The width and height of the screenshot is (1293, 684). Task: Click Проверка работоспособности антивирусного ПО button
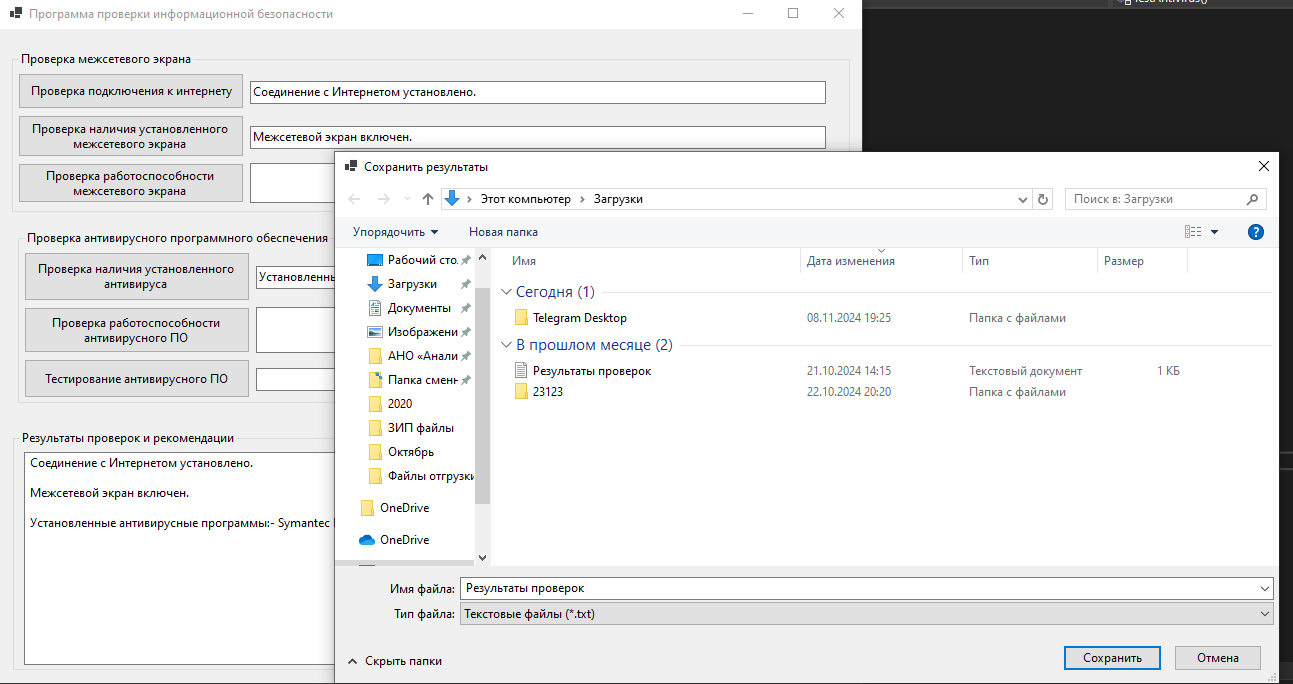[136, 330]
